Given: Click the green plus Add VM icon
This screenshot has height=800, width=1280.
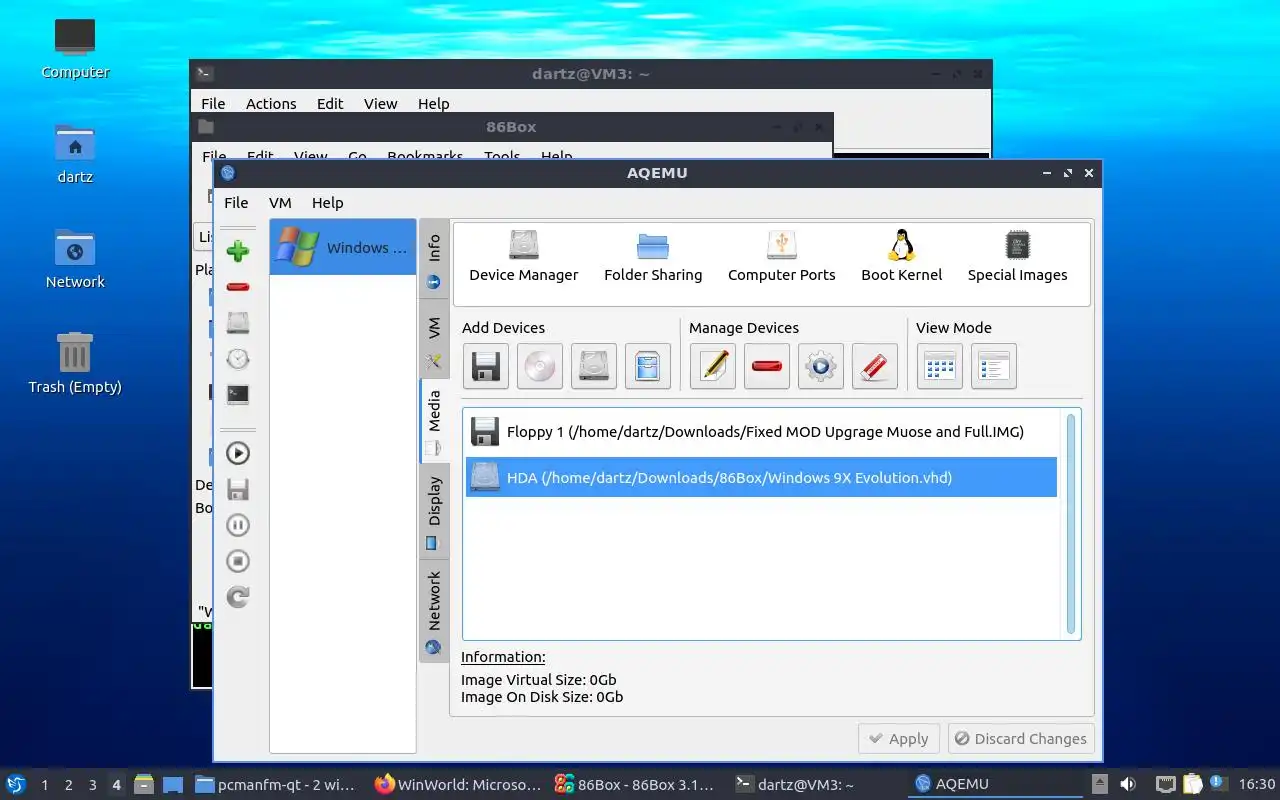Looking at the screenshot, I should (x=238, y=251).
